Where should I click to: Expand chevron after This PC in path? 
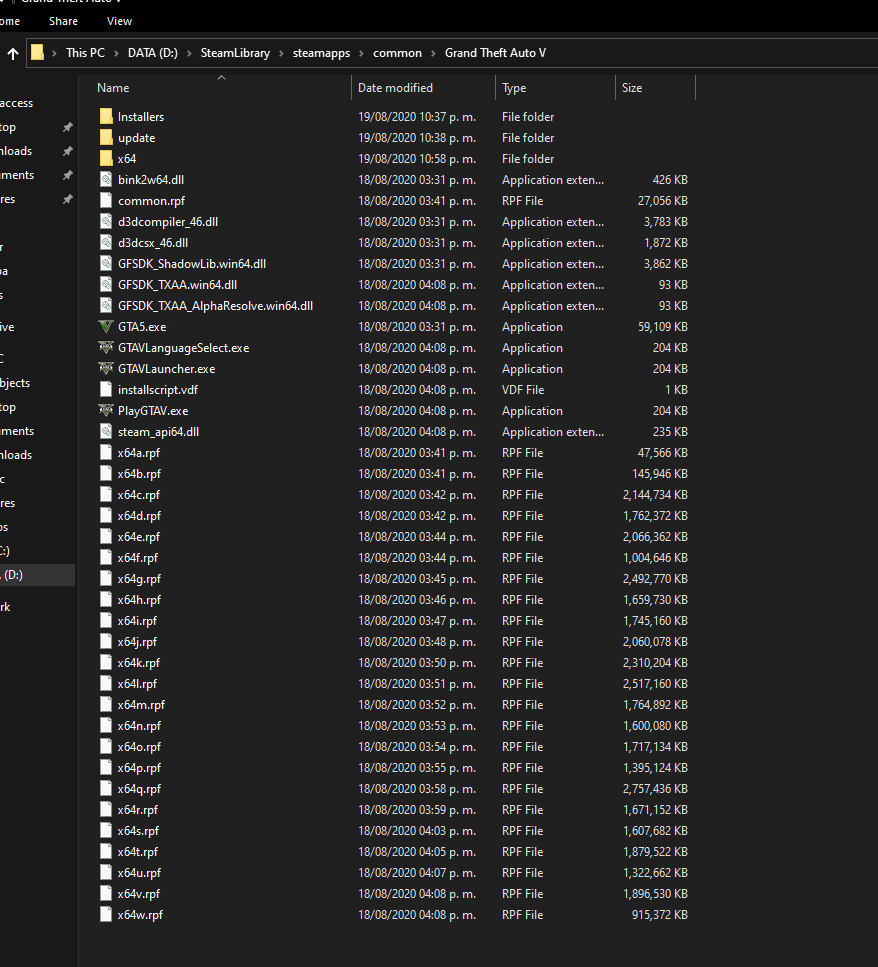point(117,53)
